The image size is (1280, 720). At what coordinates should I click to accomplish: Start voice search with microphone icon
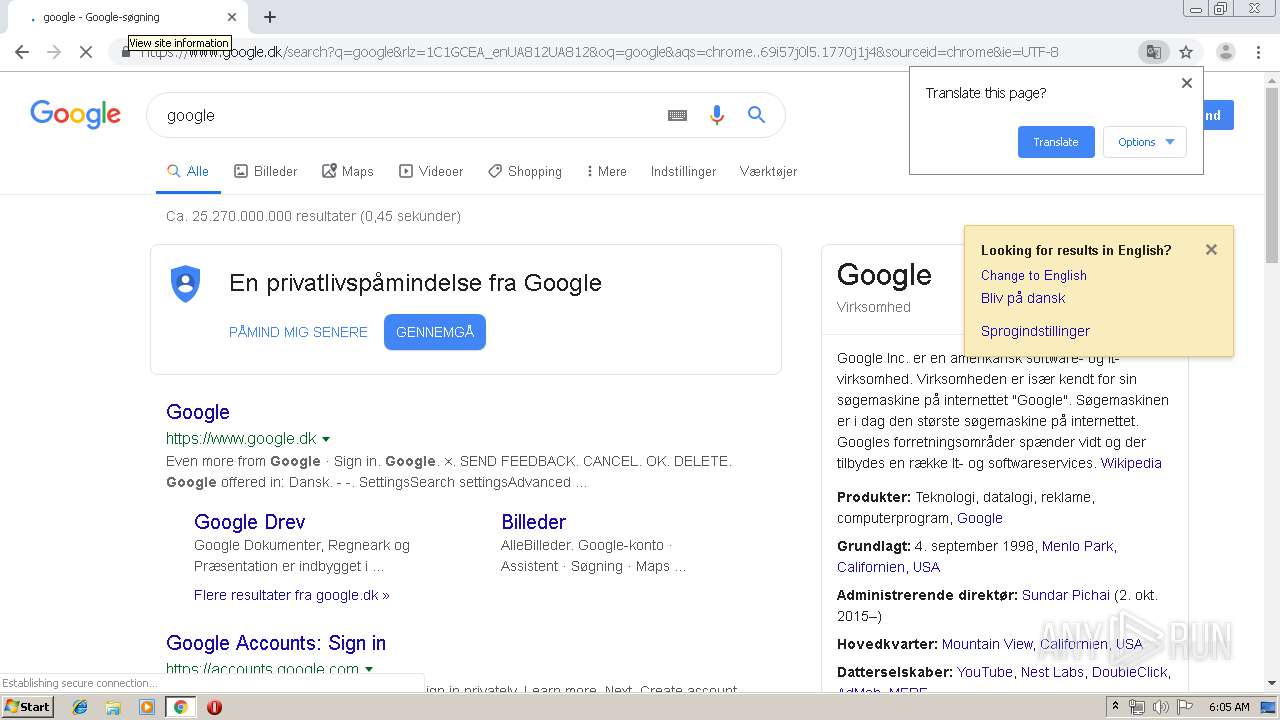[x=716, y=115]
